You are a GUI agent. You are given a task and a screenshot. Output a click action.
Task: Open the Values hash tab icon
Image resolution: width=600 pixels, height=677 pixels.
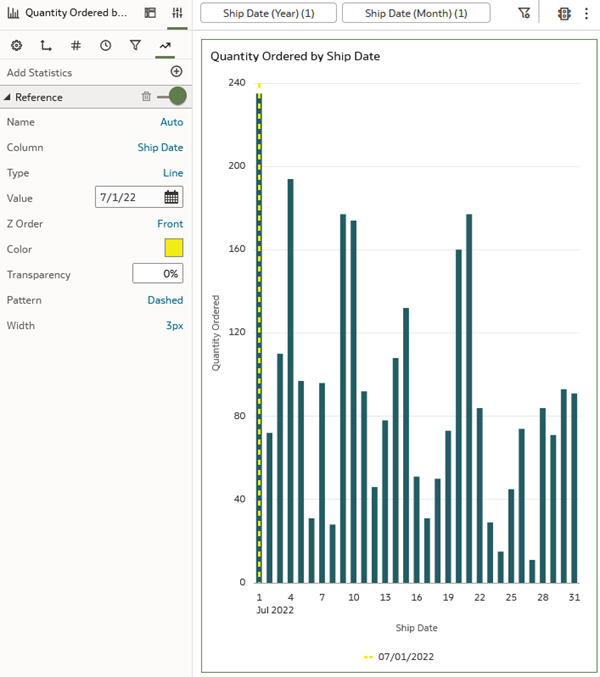(x=76, y=45)
